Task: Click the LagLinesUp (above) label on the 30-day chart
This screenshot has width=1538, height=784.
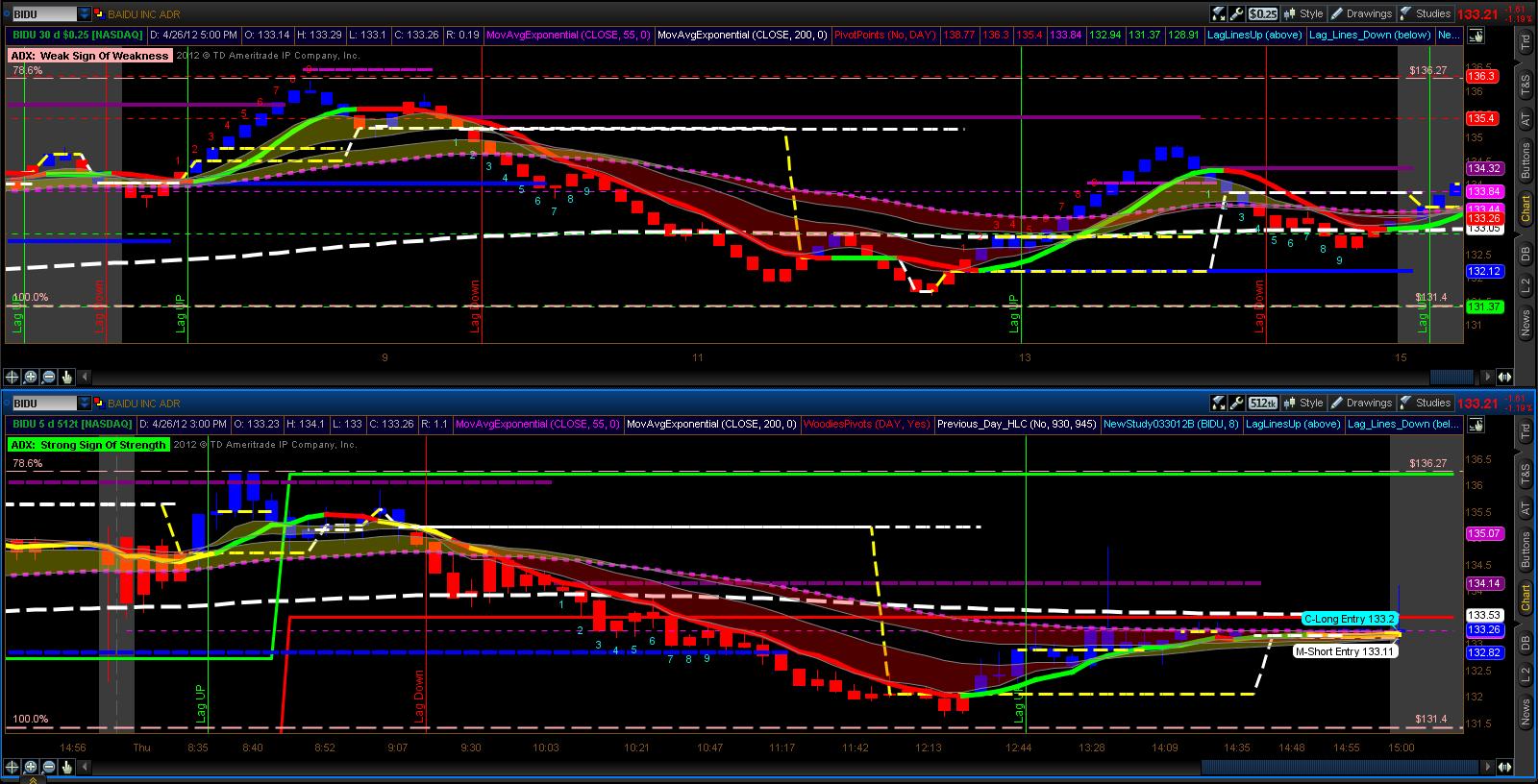Action: pos(1257,36)
